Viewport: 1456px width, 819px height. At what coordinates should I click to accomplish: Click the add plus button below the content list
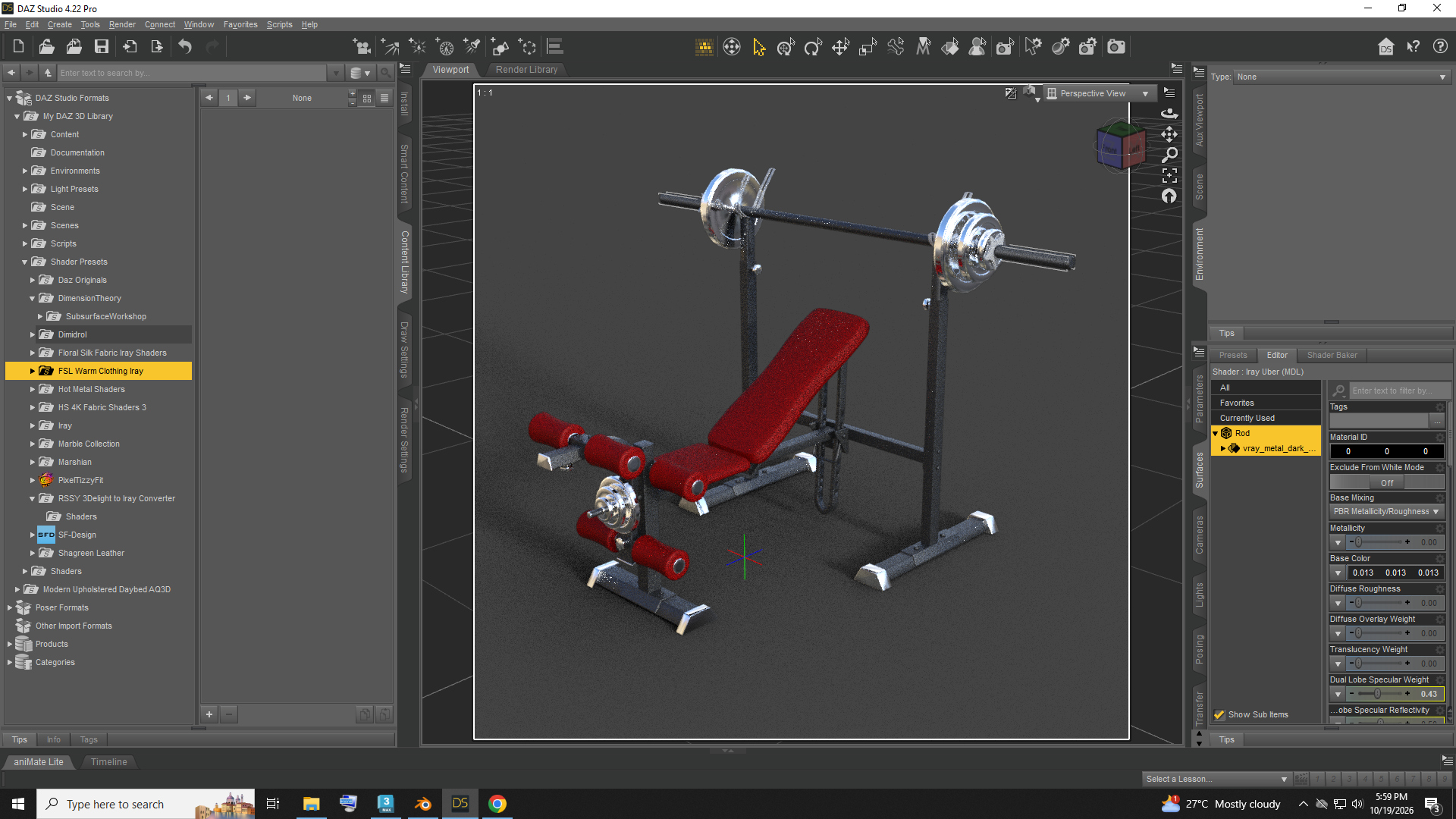point(209,714)
